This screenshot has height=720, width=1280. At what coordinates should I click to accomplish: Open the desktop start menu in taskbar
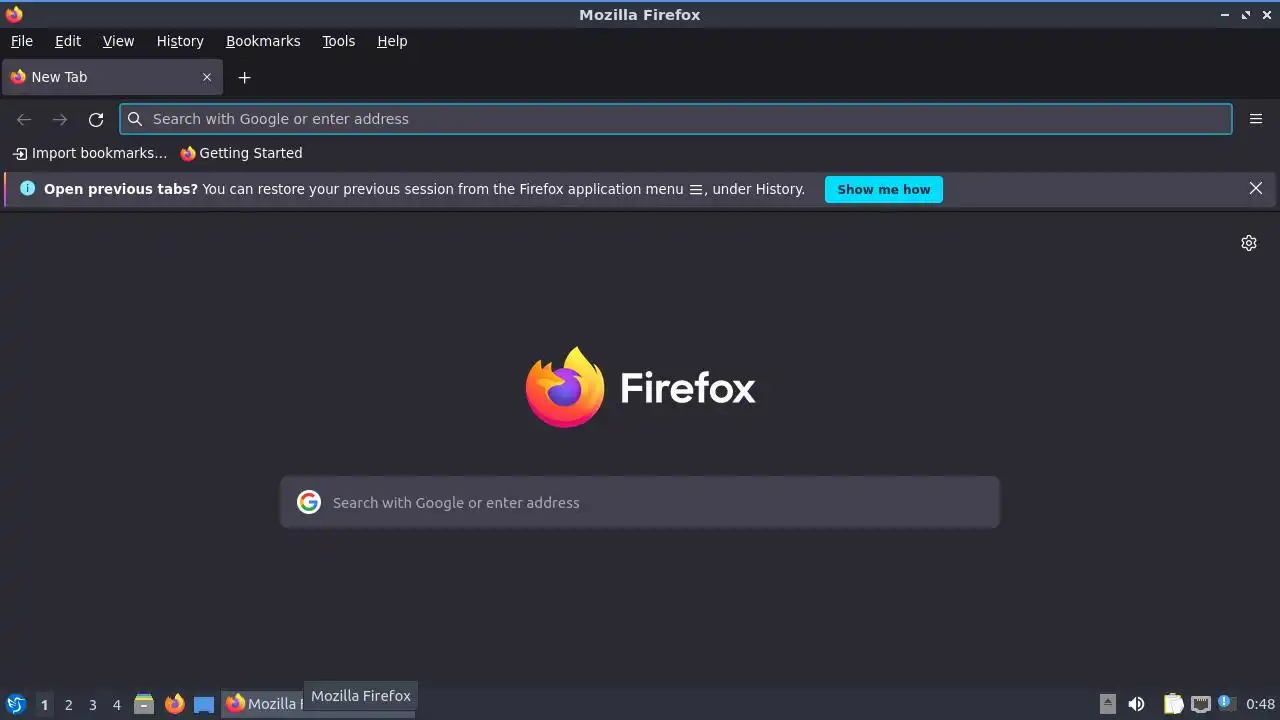(x=16, y=704)
